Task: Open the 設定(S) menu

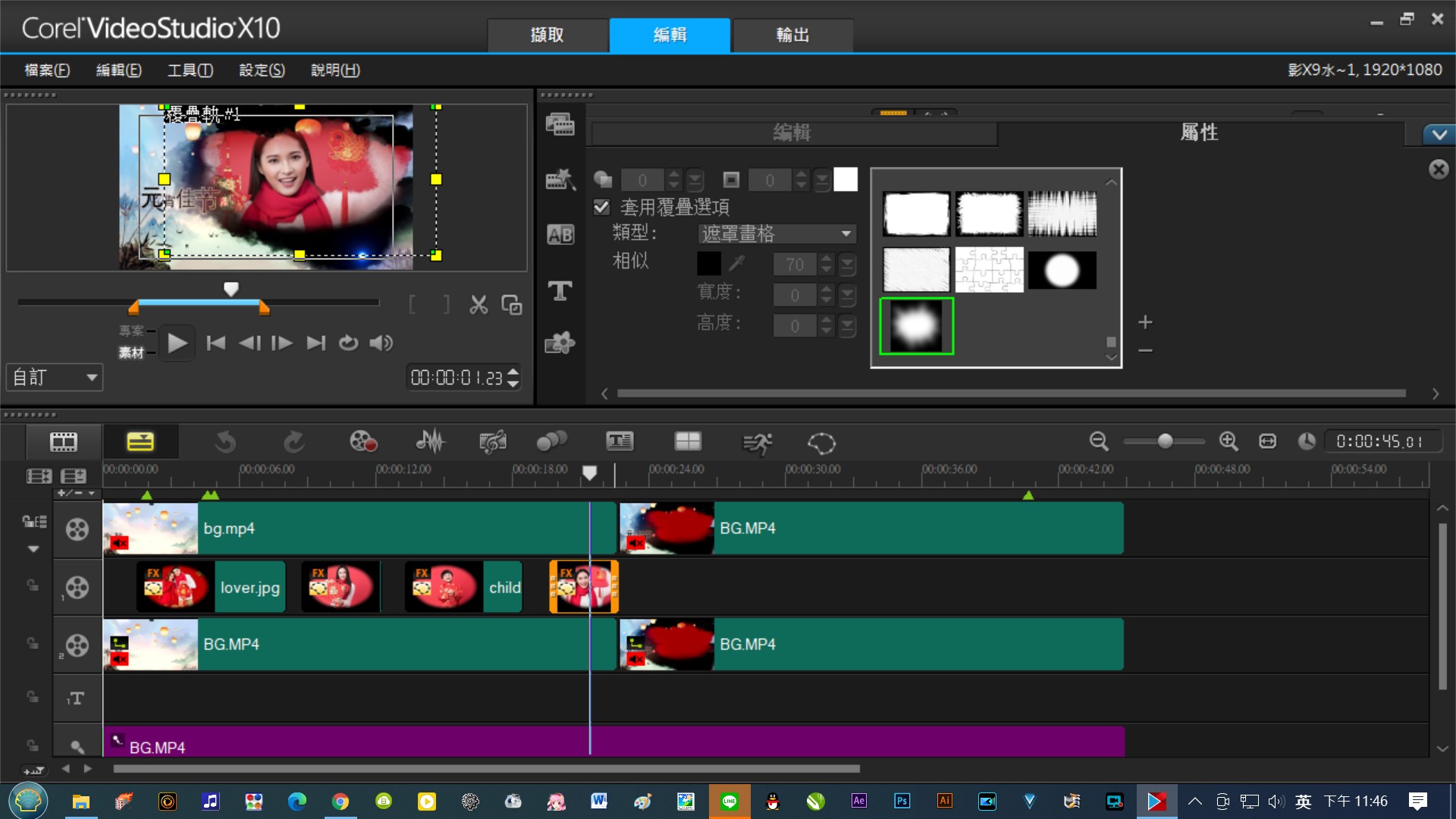Action: tap(262, 70)
